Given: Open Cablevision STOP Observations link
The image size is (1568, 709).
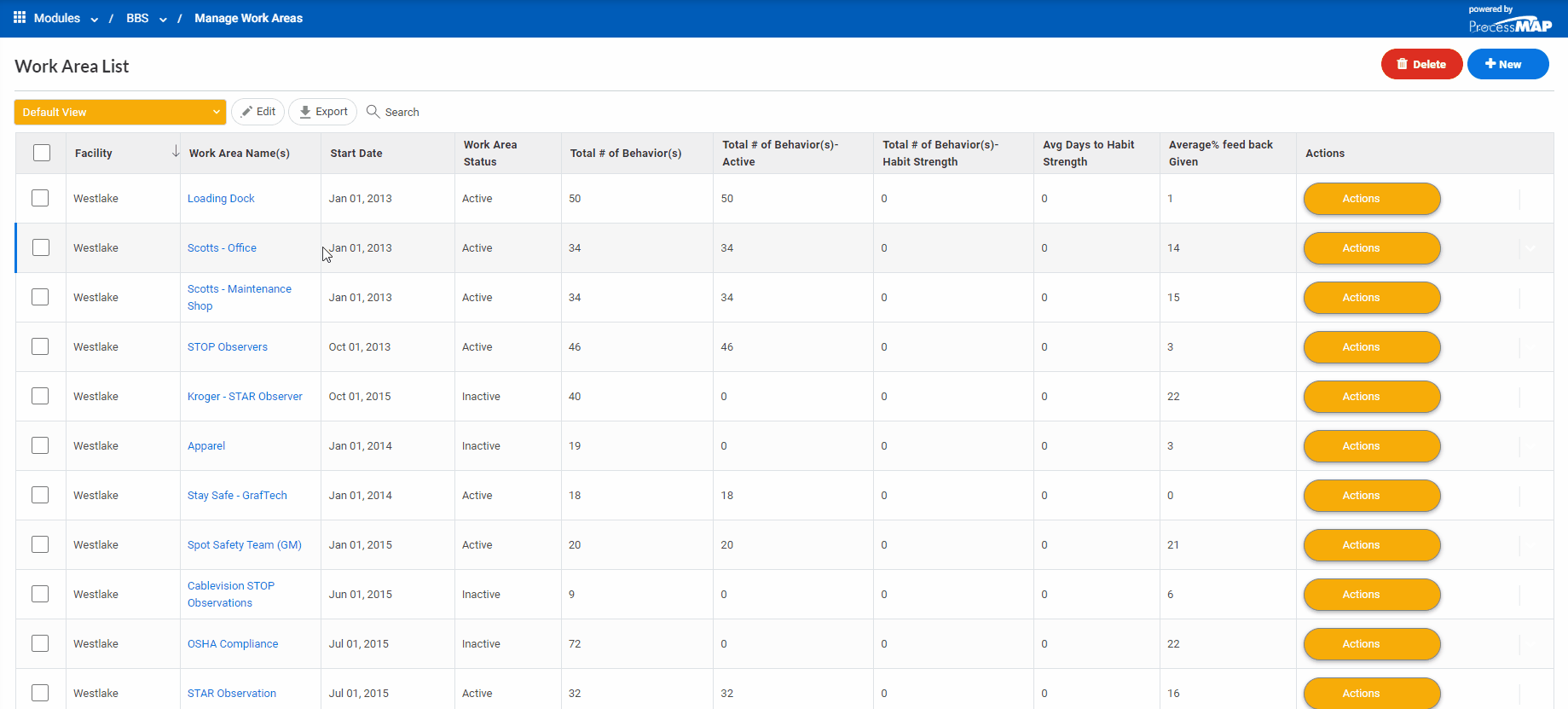Looking at the screenshot, I should coord(231,595).
